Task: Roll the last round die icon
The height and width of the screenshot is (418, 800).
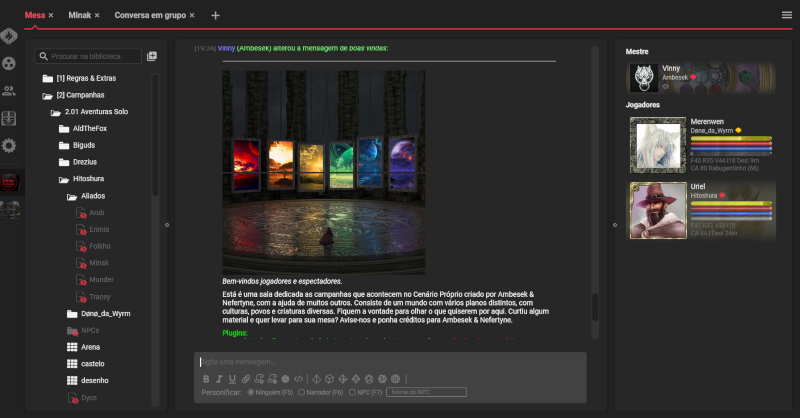Action: tap(395, 379)
